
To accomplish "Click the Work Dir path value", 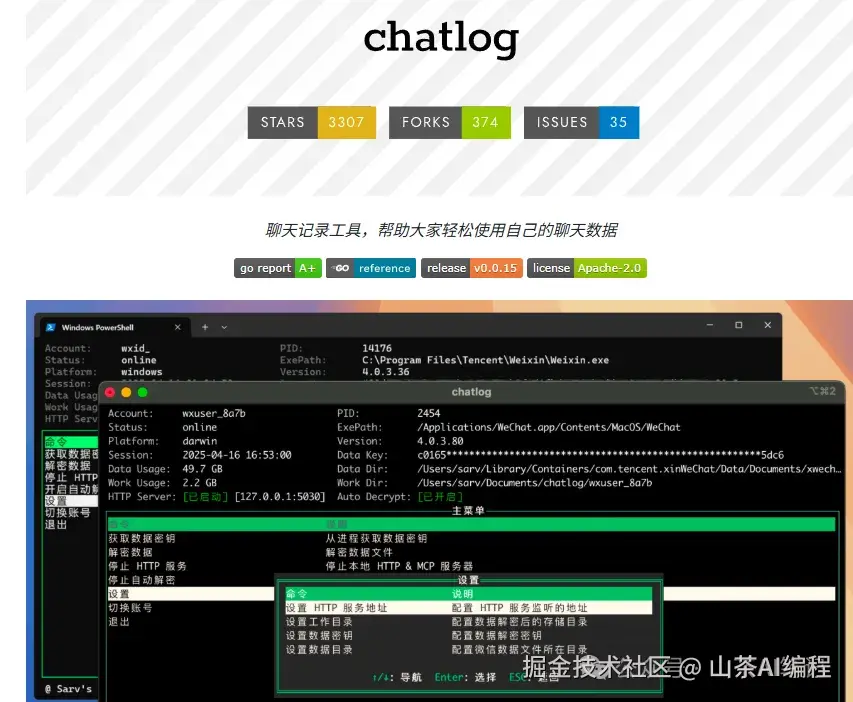I will coord(534,483).
